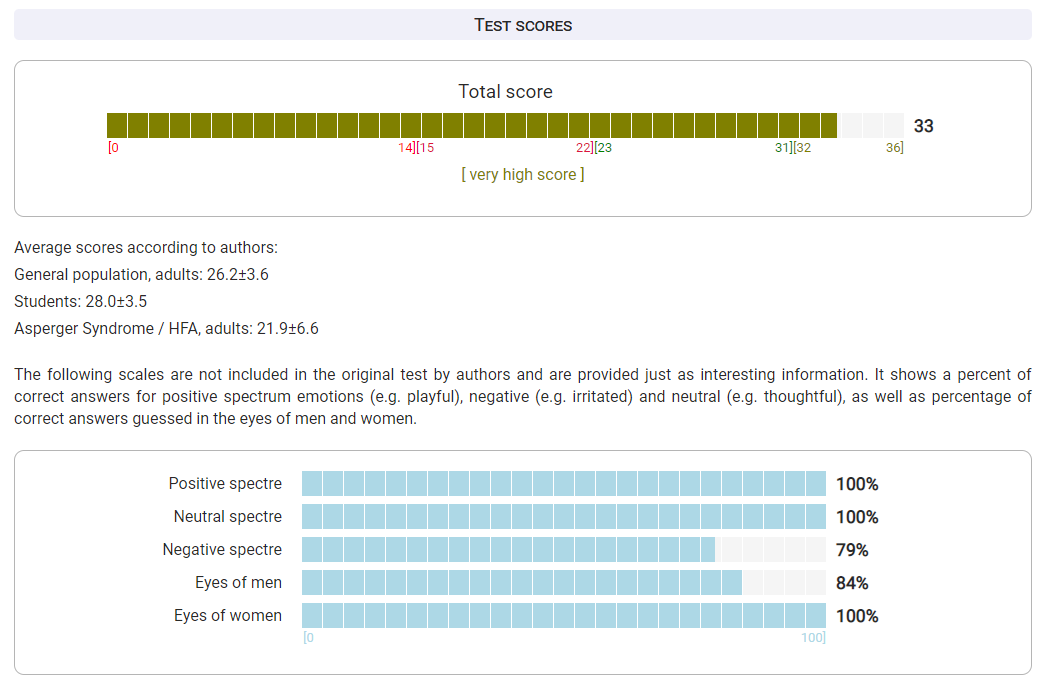
Task: Click the Neutral spectre label
Action: click(x=228, y=517)
